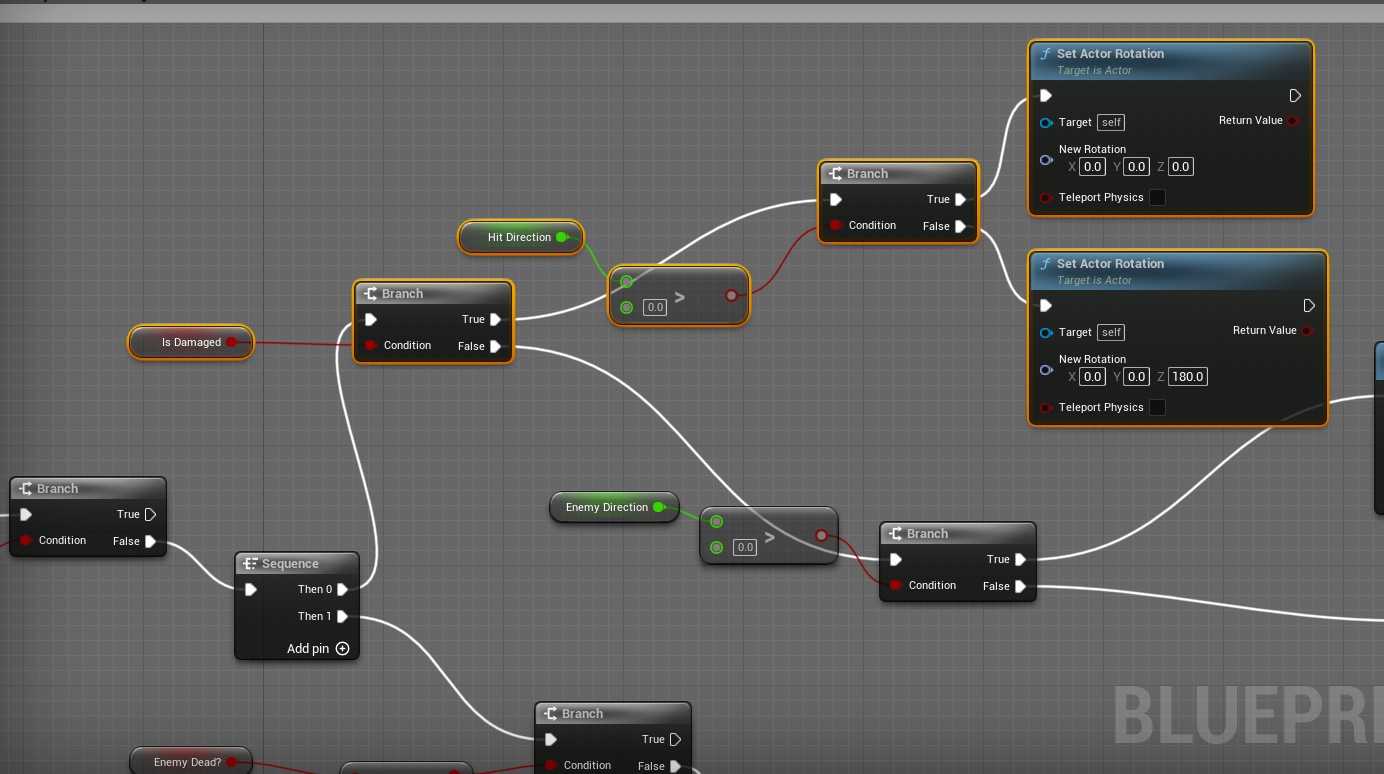Click the New Rotation pin on top Set Actor Rotation
Viewport: 1384px width, 774px height.
coord(1046,160)
